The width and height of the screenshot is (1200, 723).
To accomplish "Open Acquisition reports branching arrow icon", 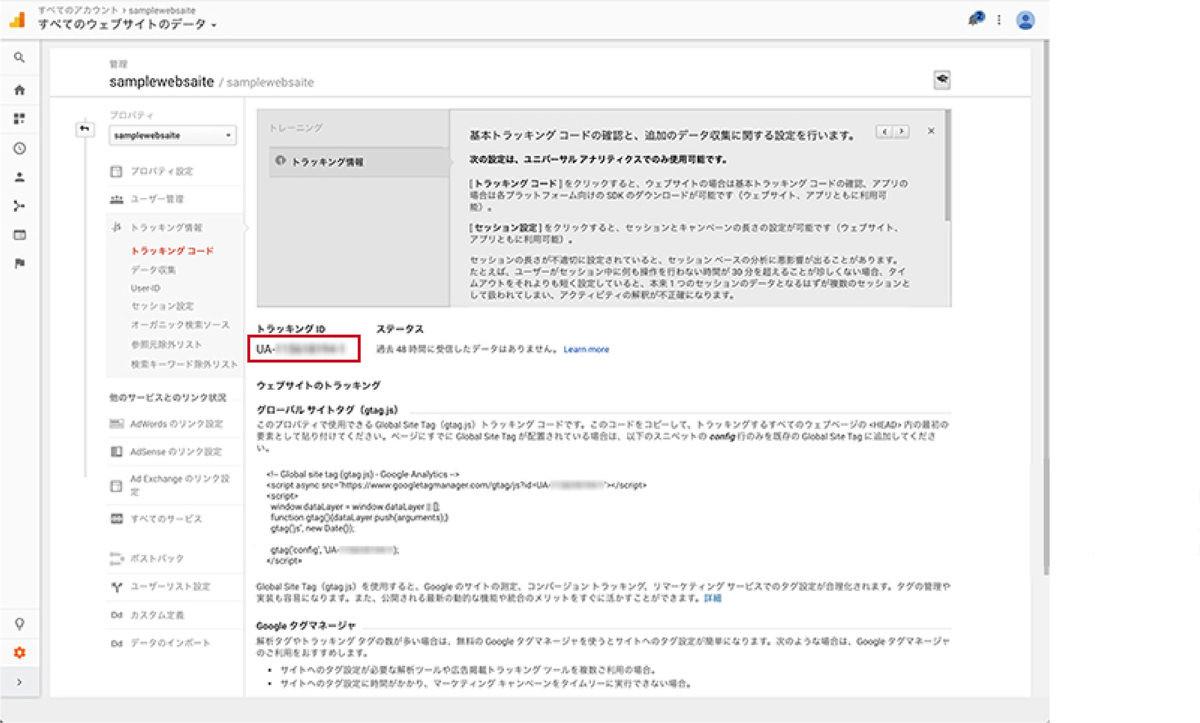I will coord(19,206).
